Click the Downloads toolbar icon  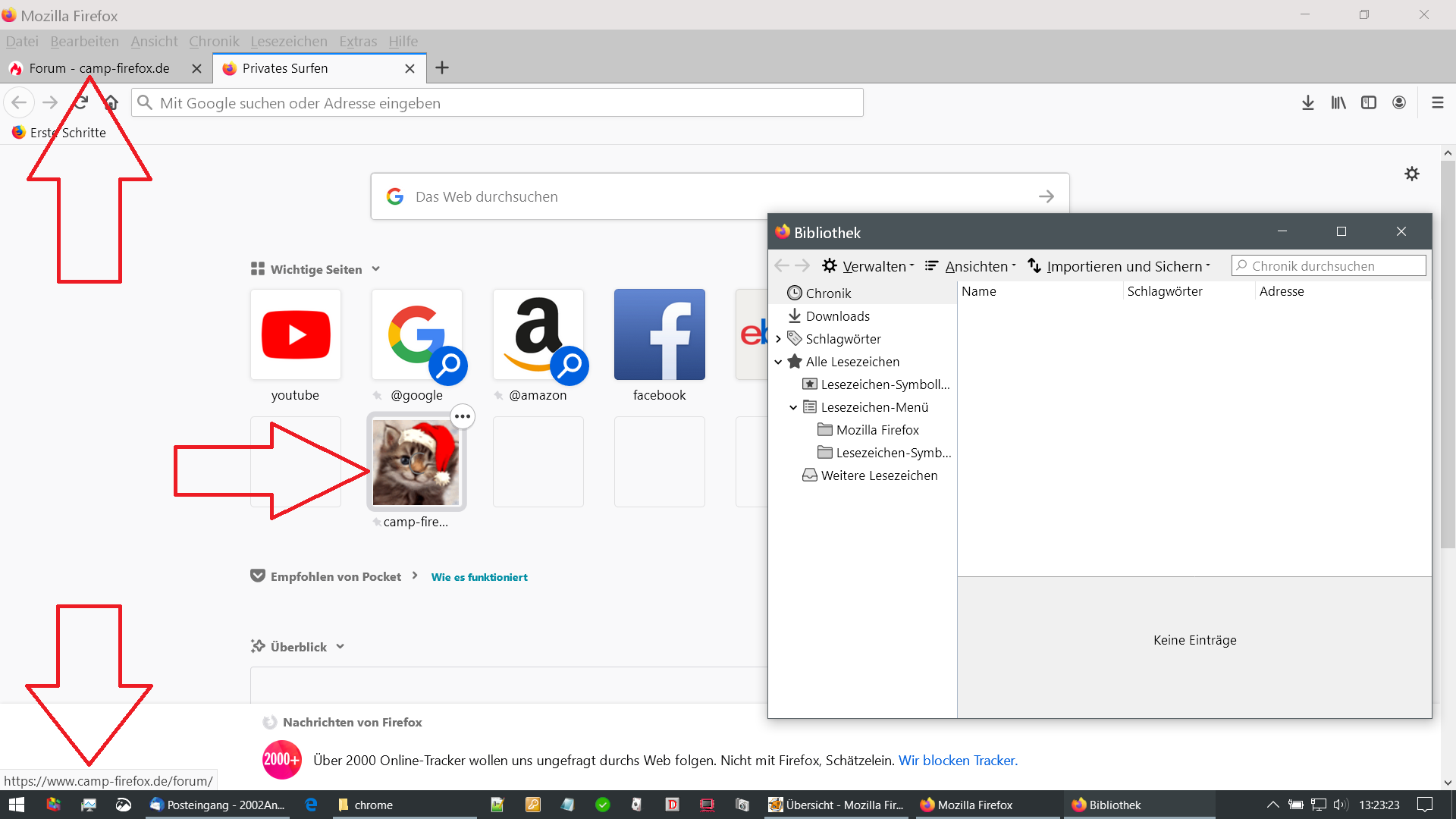[1307, 103]
